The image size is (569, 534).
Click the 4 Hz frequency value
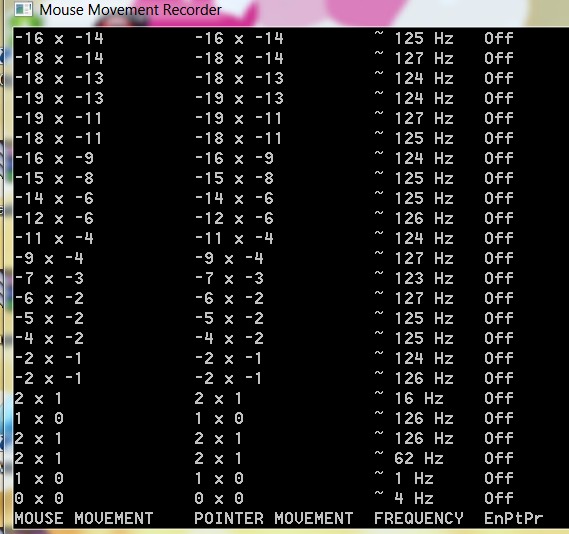tap(414, 498)
